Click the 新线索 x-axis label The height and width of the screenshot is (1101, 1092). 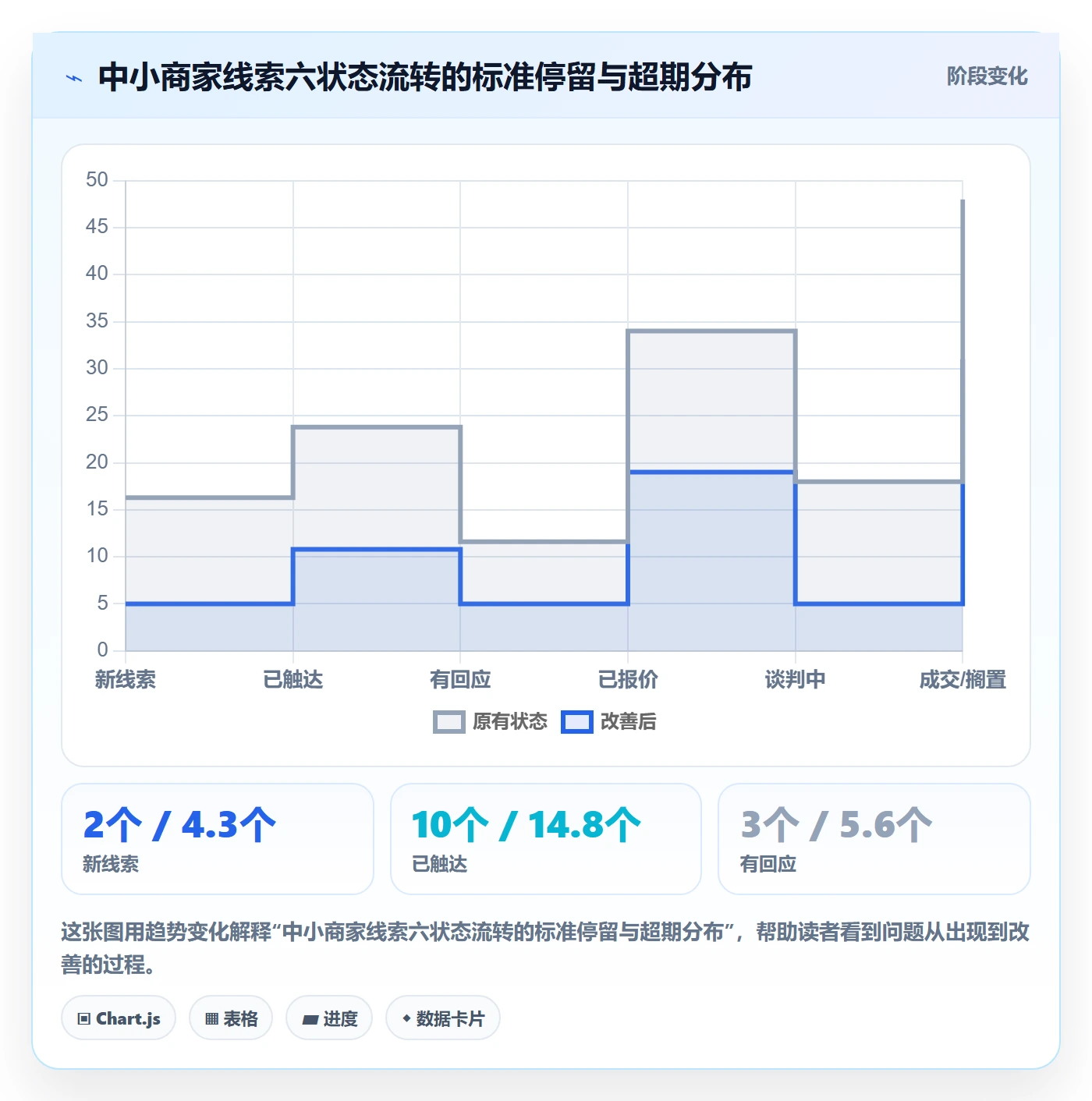[x=126, y=680]
